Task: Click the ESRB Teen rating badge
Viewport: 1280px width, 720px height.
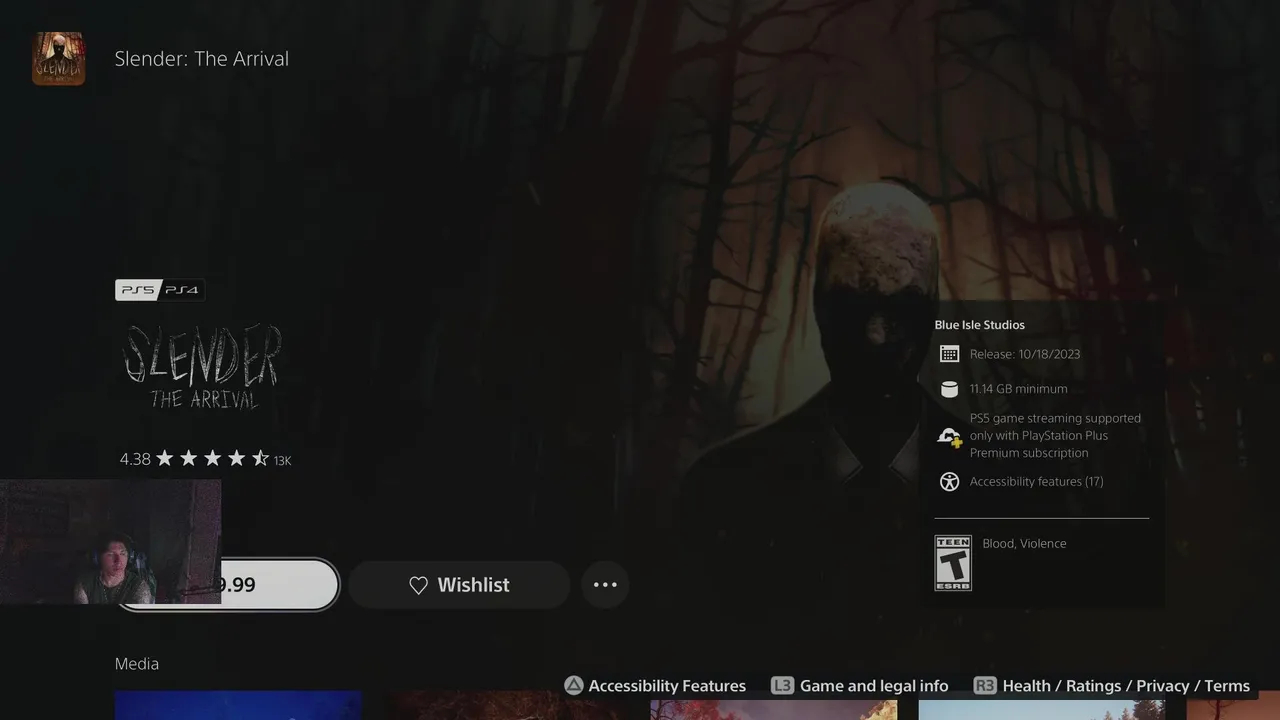Action: tap(953, 563)
